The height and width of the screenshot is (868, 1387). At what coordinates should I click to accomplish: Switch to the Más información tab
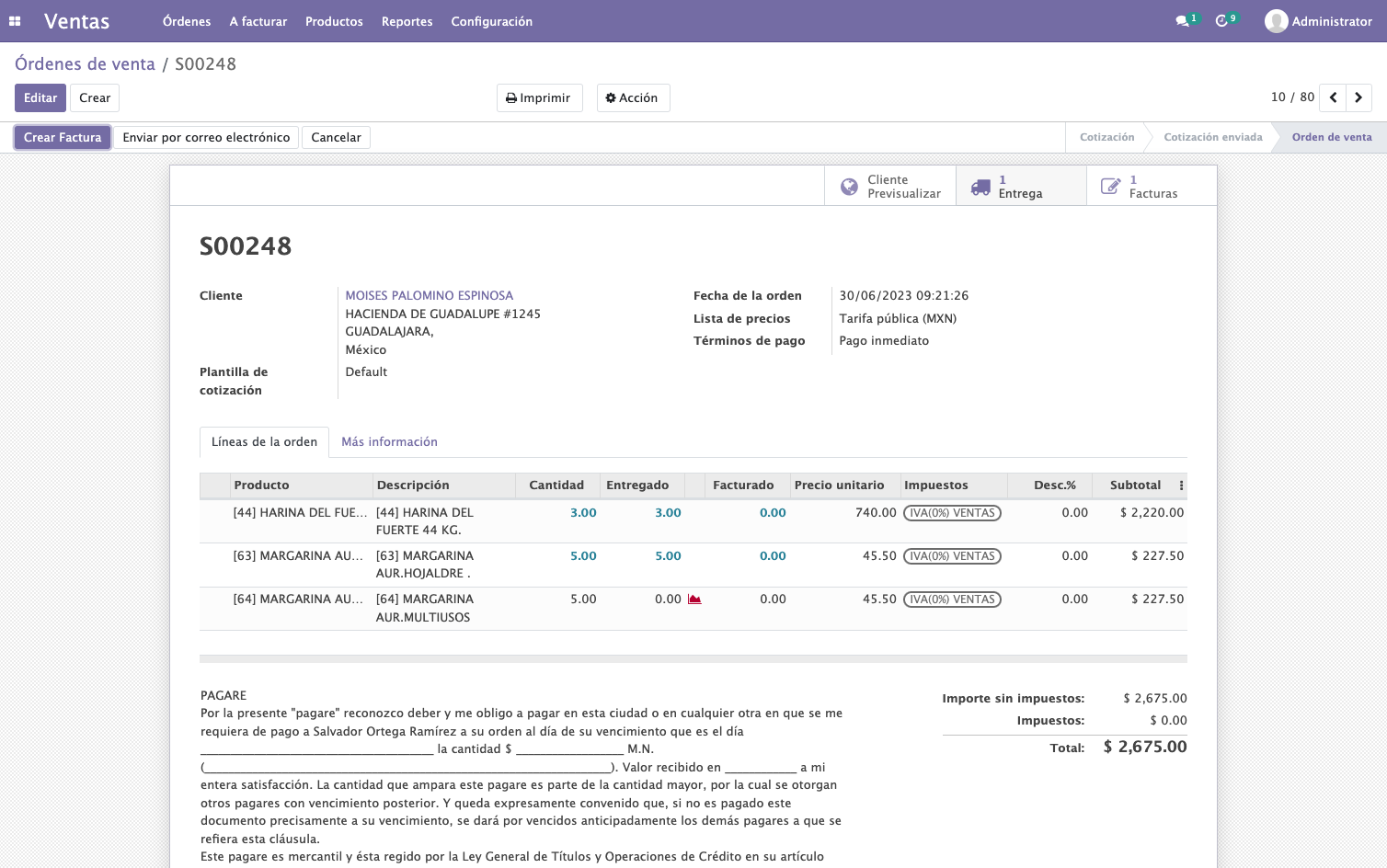(x=389, y=442)
